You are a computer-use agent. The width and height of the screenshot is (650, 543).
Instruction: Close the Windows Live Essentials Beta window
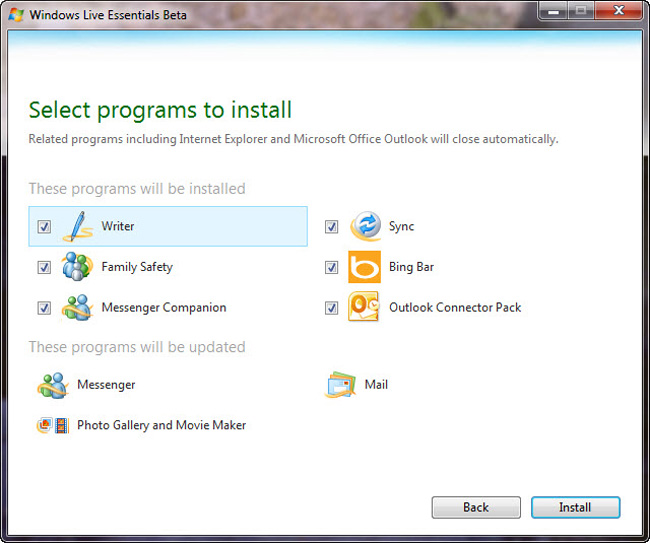click(617, 11)
